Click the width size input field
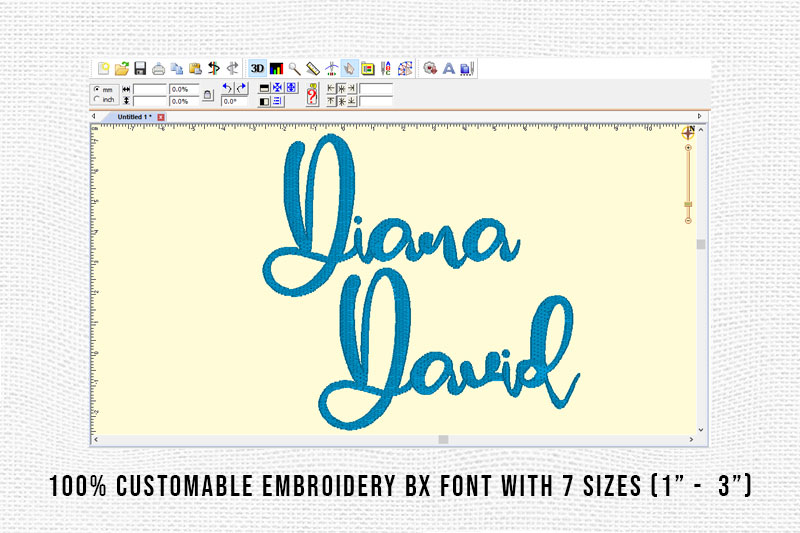 150,89
